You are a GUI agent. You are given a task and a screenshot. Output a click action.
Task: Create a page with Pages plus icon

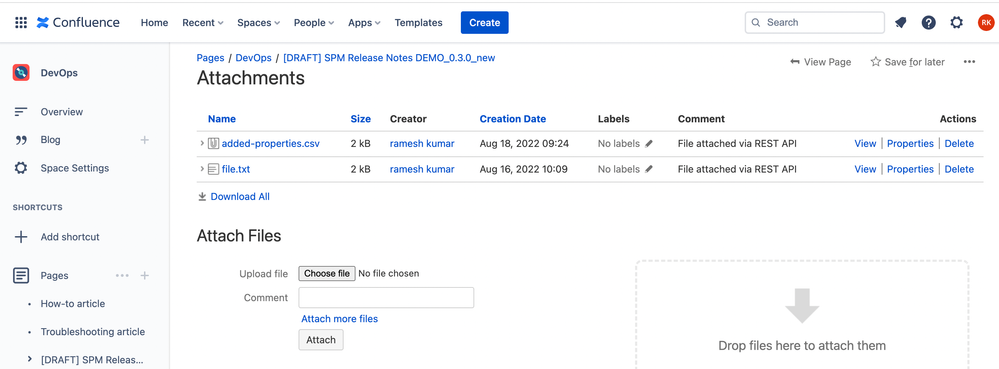pyautogui.click(x=145, y=275)
